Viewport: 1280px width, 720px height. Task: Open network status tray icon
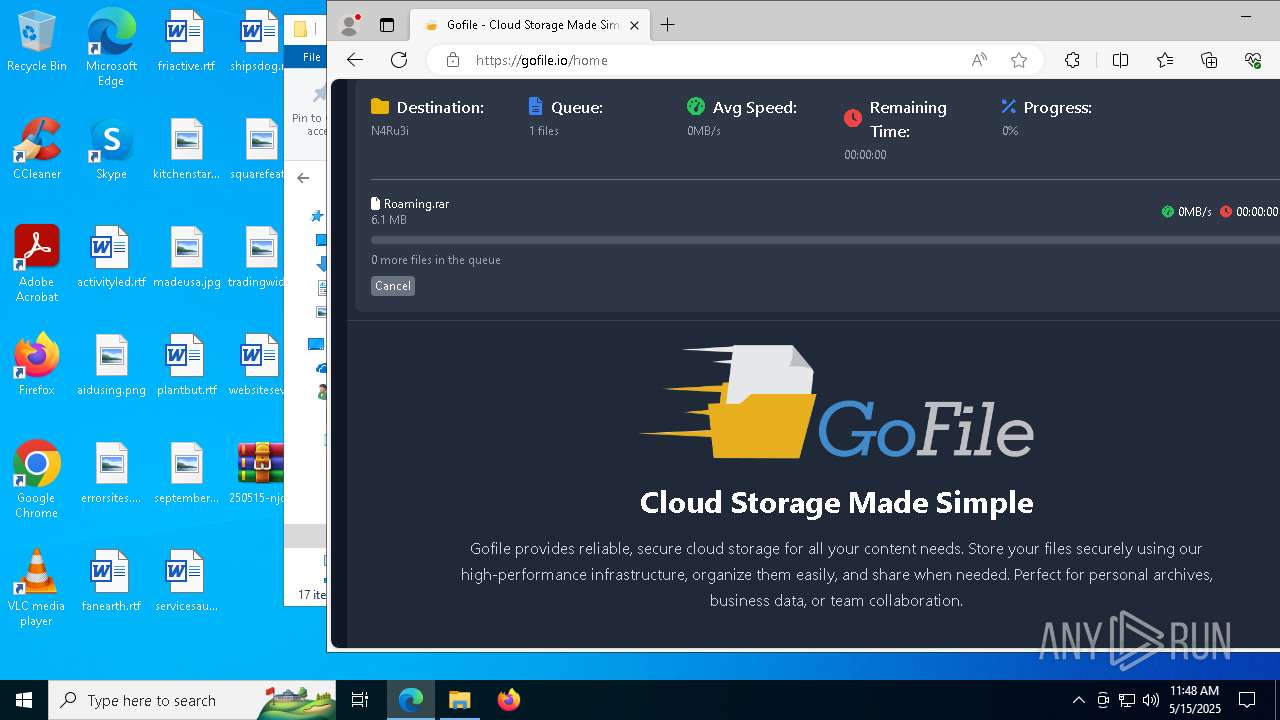[x=1127, y=700]
